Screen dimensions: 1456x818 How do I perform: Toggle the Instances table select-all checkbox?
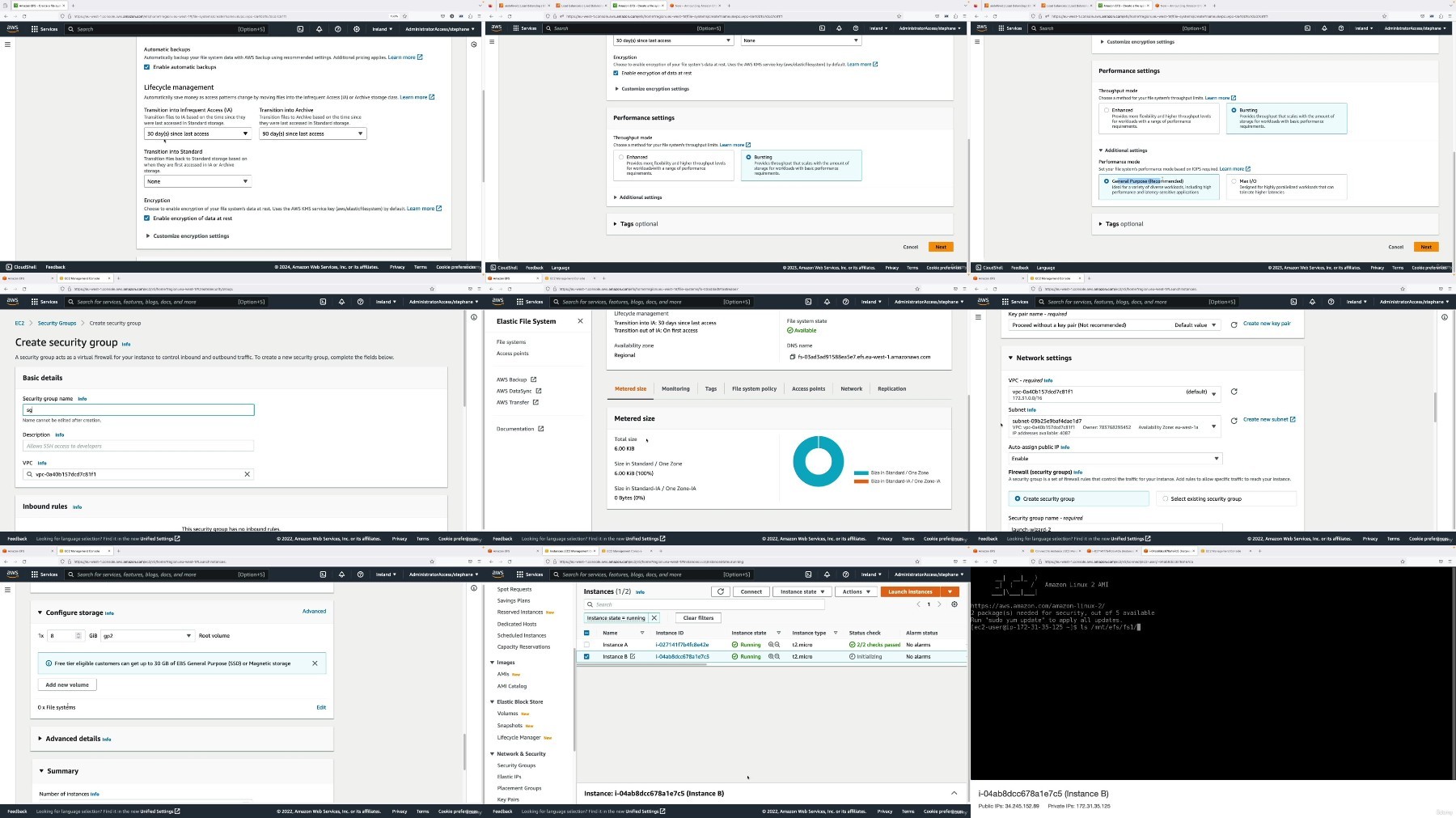click(587, 633)
